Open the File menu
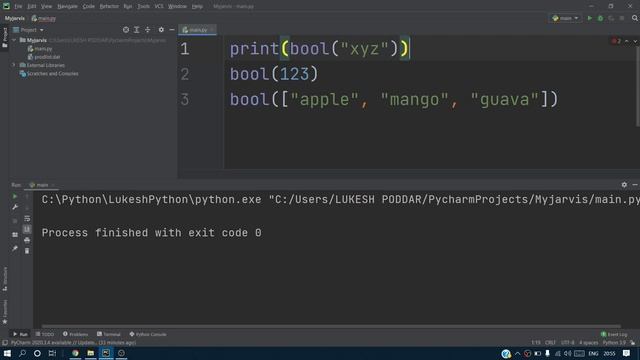 point(18,6)
